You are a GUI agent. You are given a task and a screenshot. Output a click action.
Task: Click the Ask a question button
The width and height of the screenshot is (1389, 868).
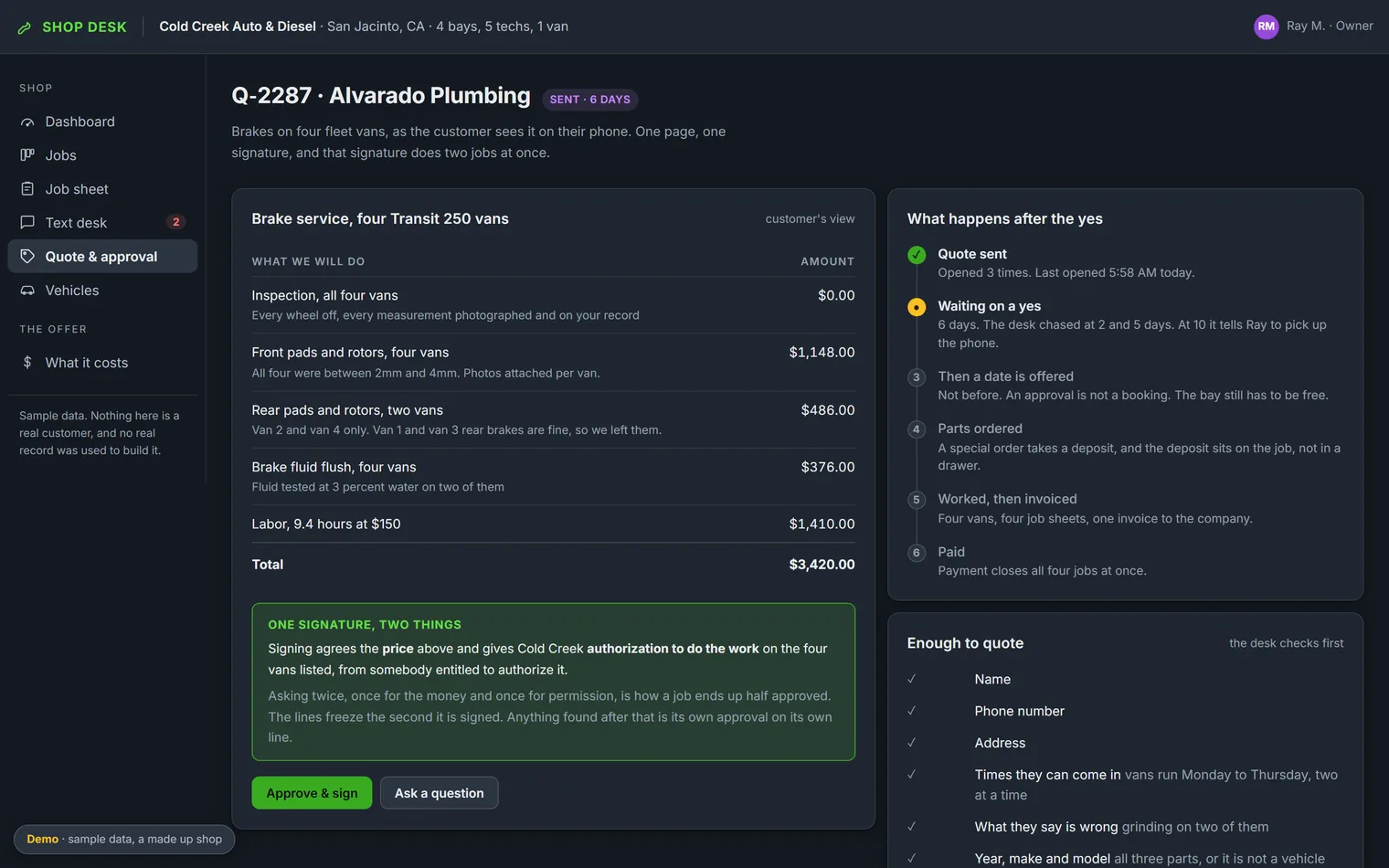(440, 793)
